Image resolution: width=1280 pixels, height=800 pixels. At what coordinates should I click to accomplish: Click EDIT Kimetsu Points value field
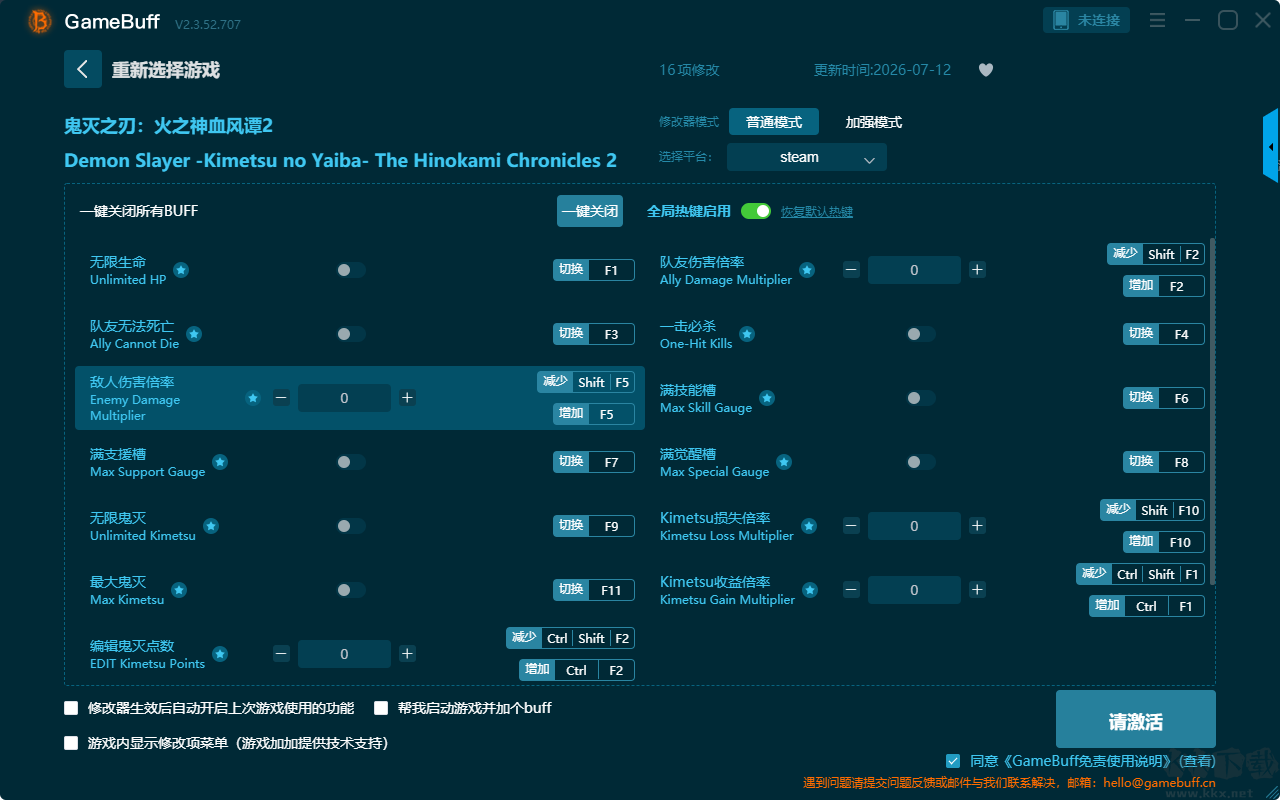tap(344, 654)
